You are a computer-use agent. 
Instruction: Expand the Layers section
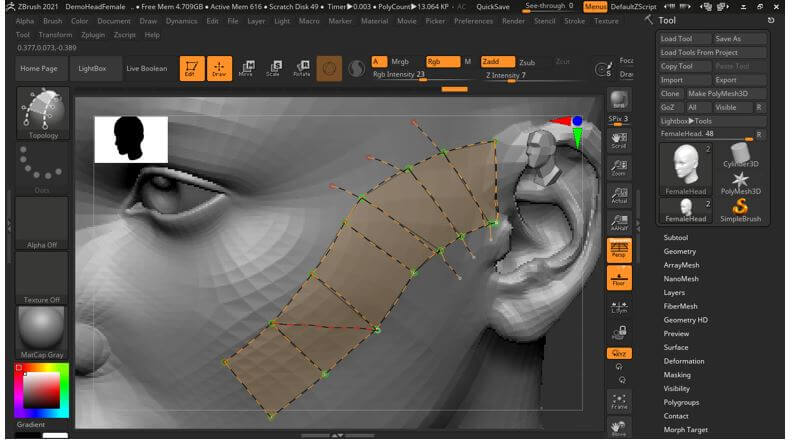[x=674, y=292]
